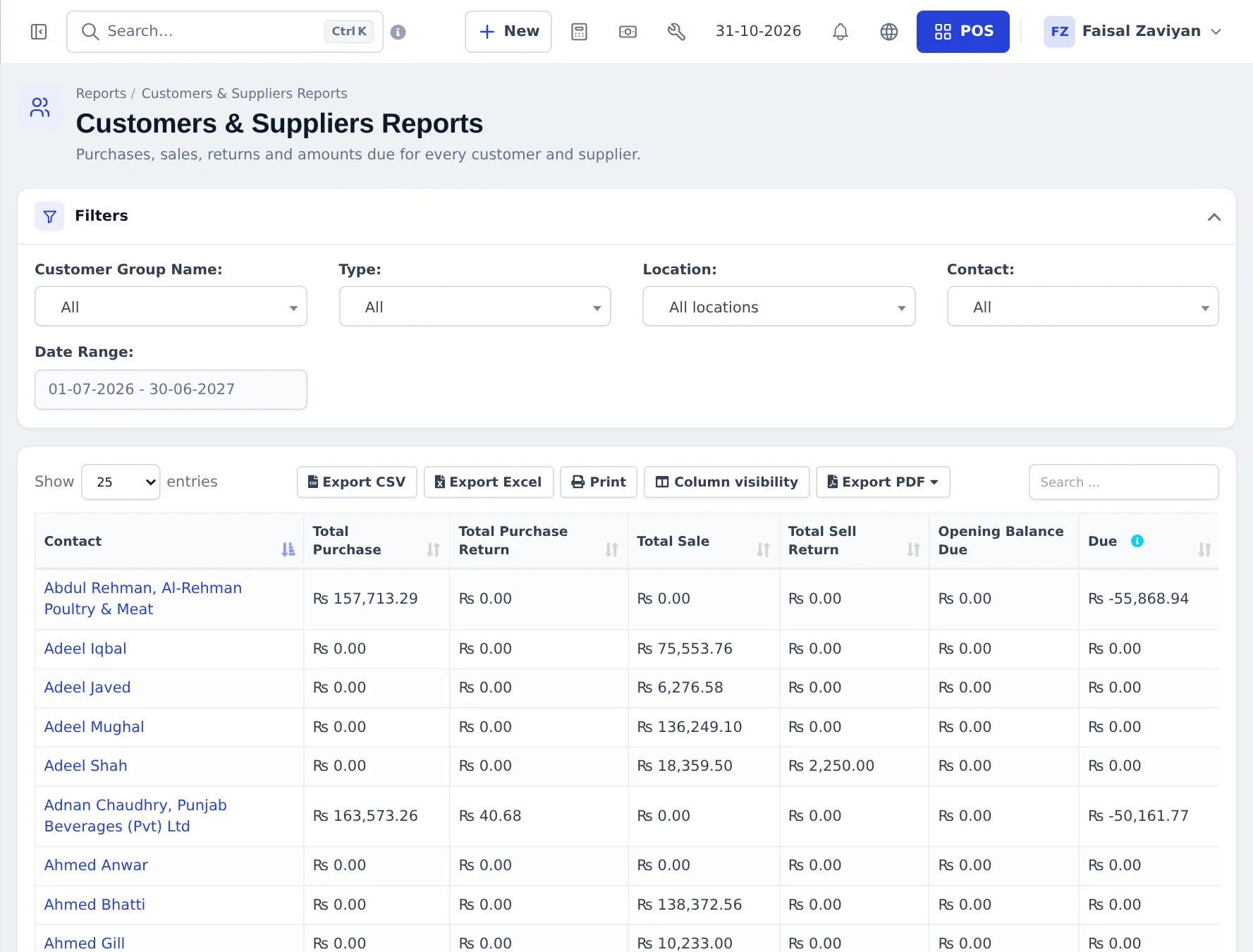Open the calculator icon in top bar
The height and width of the screenshot is (952, 1253).
(579, 32)
